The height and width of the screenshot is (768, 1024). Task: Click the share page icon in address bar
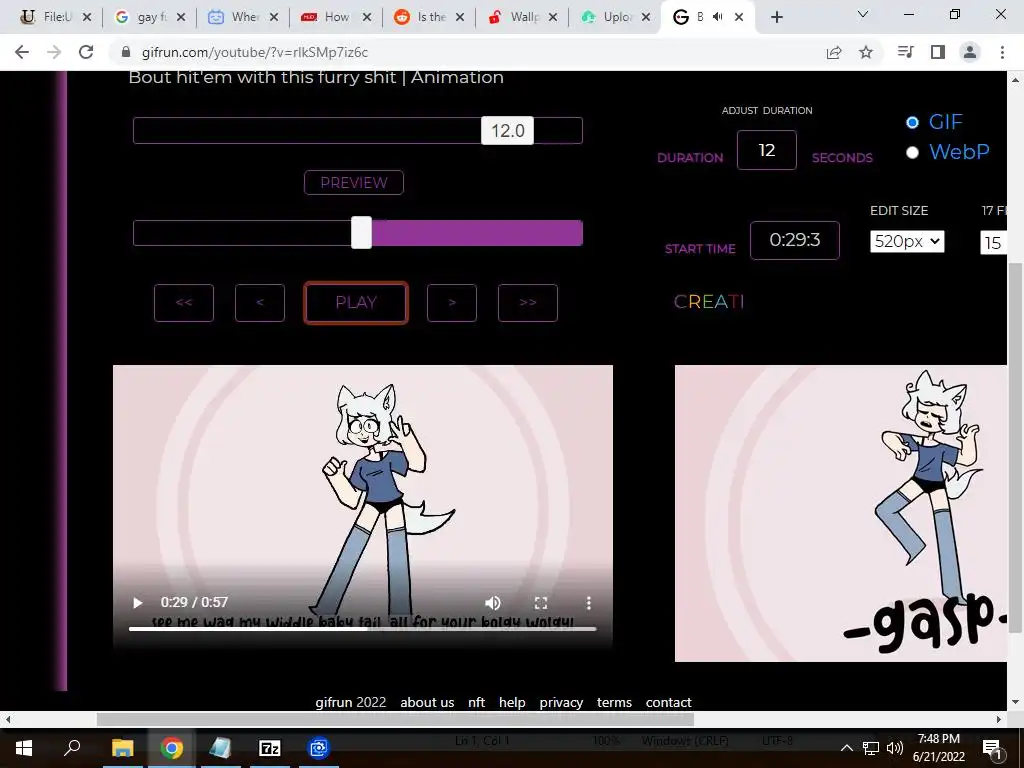pos(834,52)
